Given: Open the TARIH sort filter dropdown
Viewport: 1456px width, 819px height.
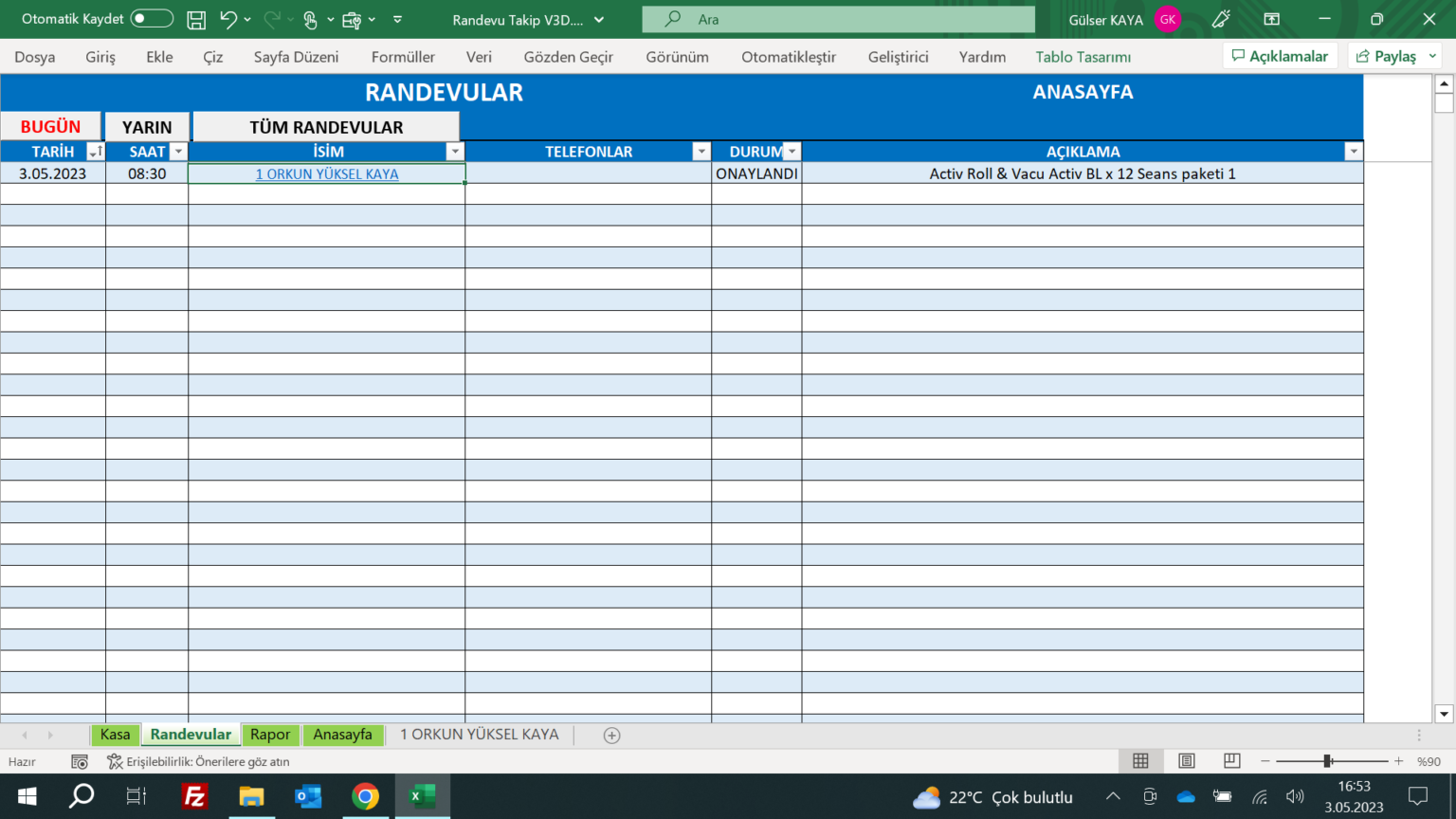Looking at the screenshot, I should point(94,151).
